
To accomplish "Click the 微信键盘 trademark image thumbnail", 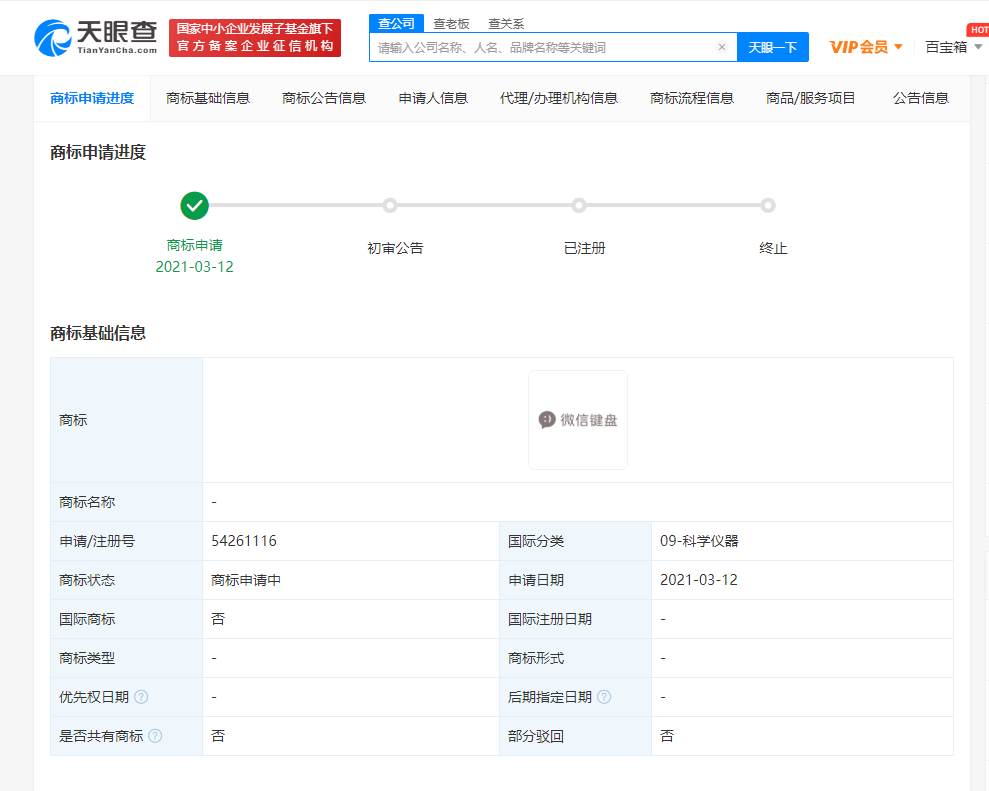I will coord(578,420).
